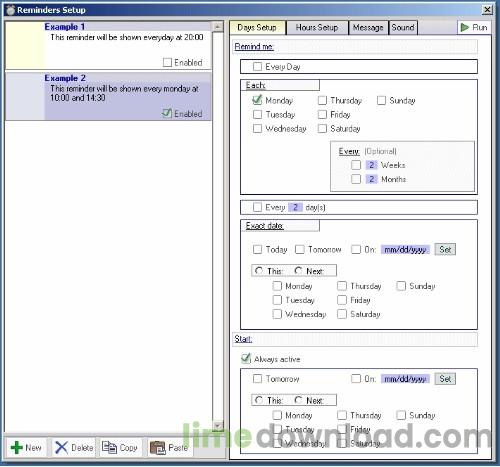This screenshot has height=467, width=500.
Task: Click the green plus New icon
Action: click(16, 447)
